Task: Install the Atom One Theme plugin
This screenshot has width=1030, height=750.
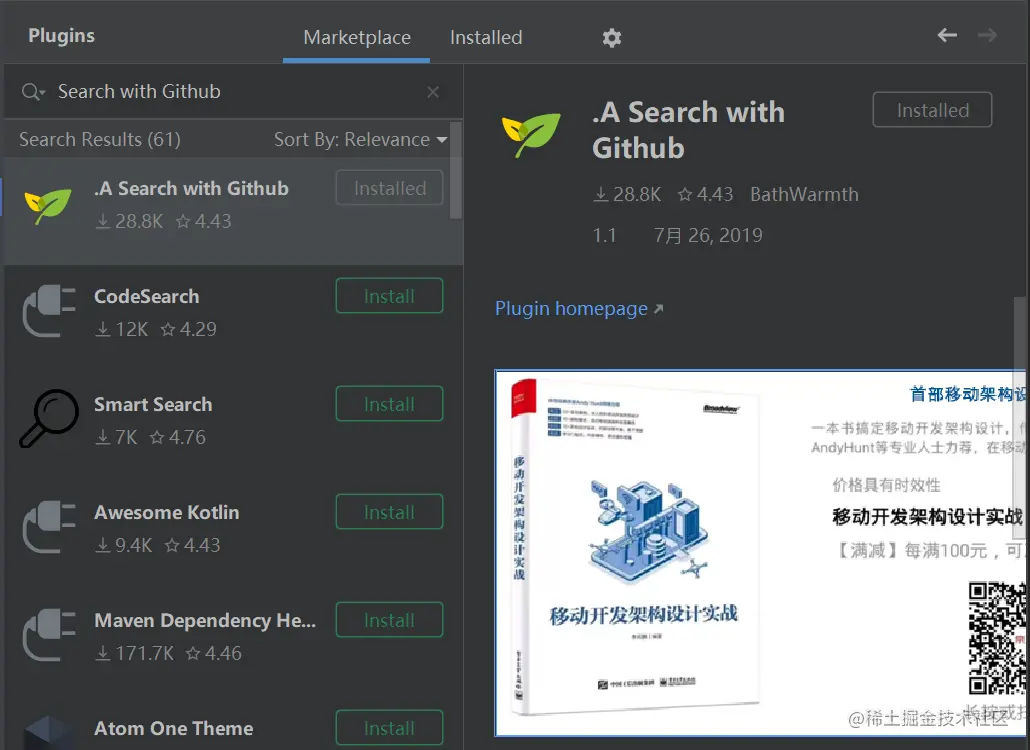Action: [x=390, y=728]
